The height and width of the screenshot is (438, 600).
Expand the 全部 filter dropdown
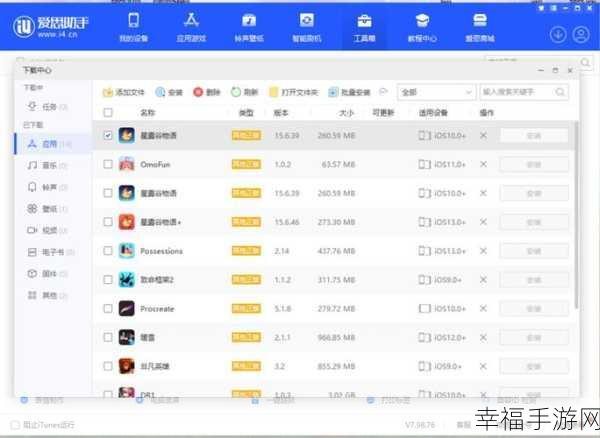coord(437,92)
